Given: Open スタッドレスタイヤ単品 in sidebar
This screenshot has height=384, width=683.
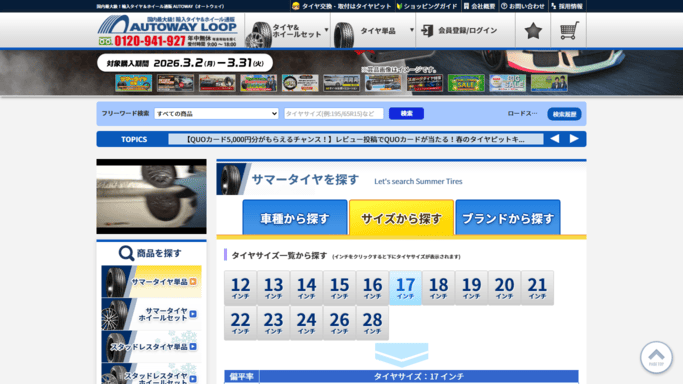Looking at the screenshot, I should pyautogui.click(x=152, y=347).
